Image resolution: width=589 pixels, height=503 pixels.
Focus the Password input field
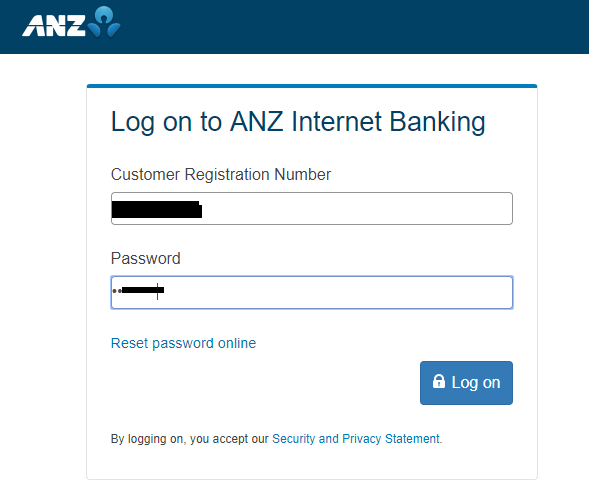point(312,293)
